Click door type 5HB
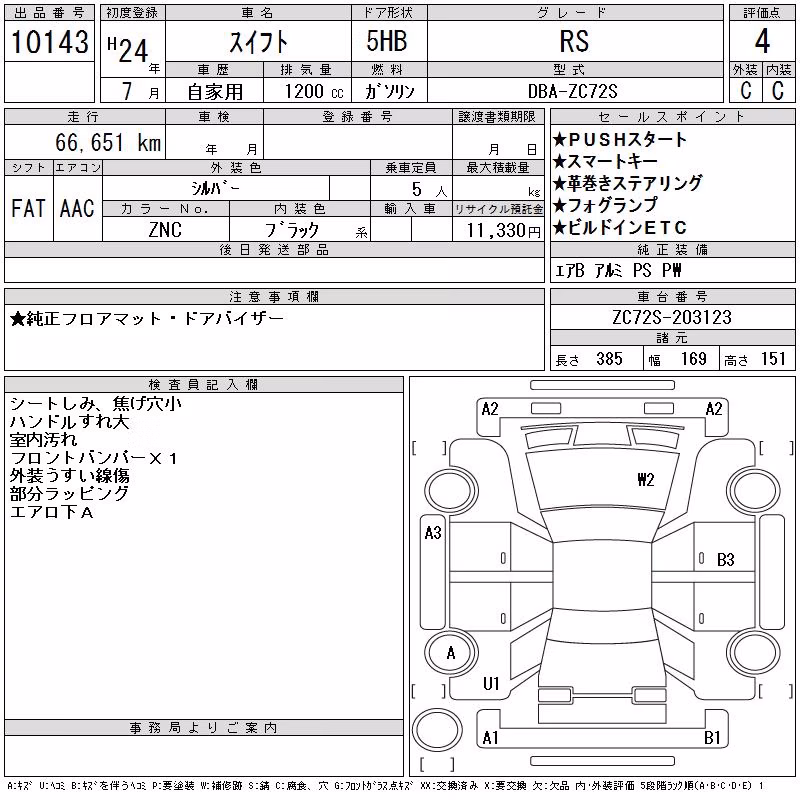This screenshot has height=800, width=800. pos(387,41)
